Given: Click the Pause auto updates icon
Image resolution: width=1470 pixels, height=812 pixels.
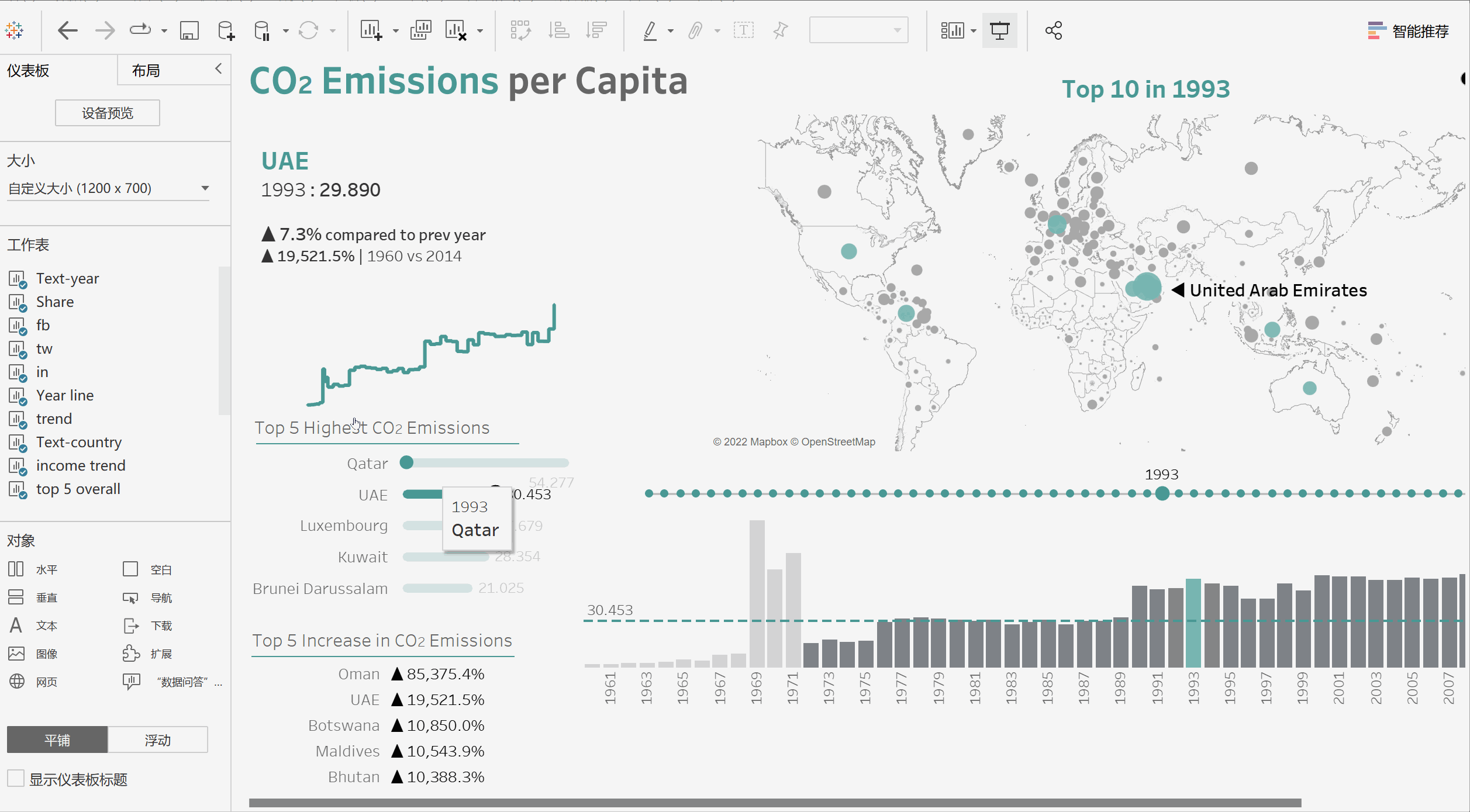Looking at the screenshot, I should click(x=263, y=30).
